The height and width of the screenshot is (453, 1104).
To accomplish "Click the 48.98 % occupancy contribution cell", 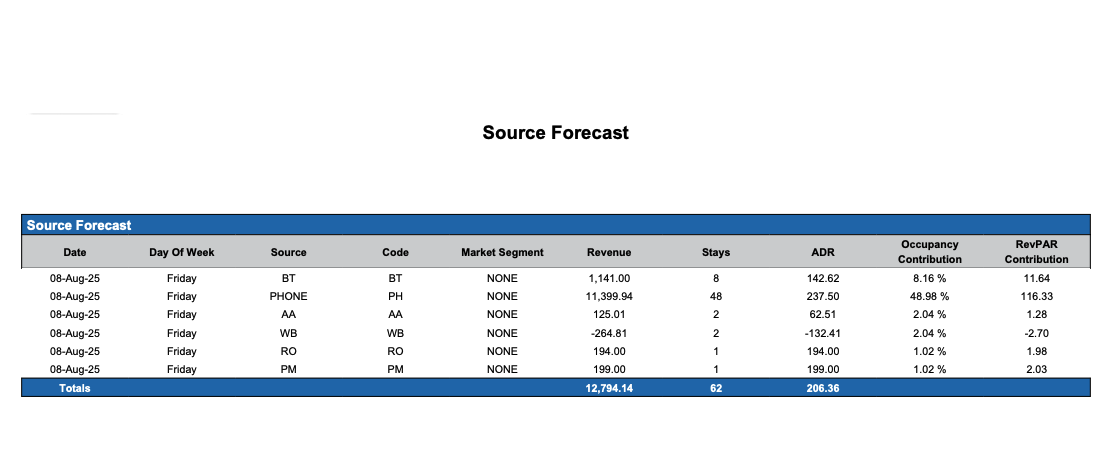I will pos(929,296).
